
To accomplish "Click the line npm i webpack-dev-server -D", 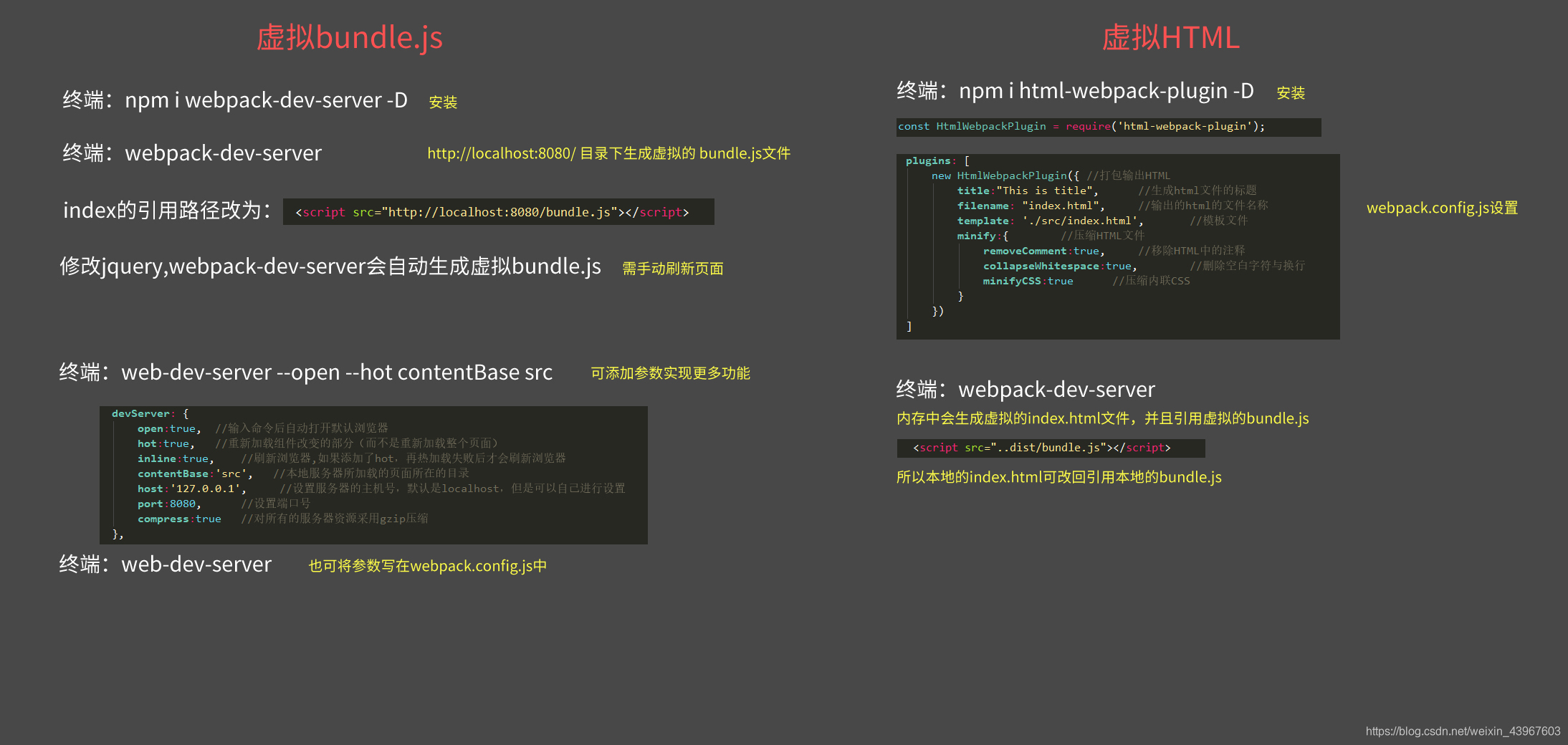I will (266, 100).
